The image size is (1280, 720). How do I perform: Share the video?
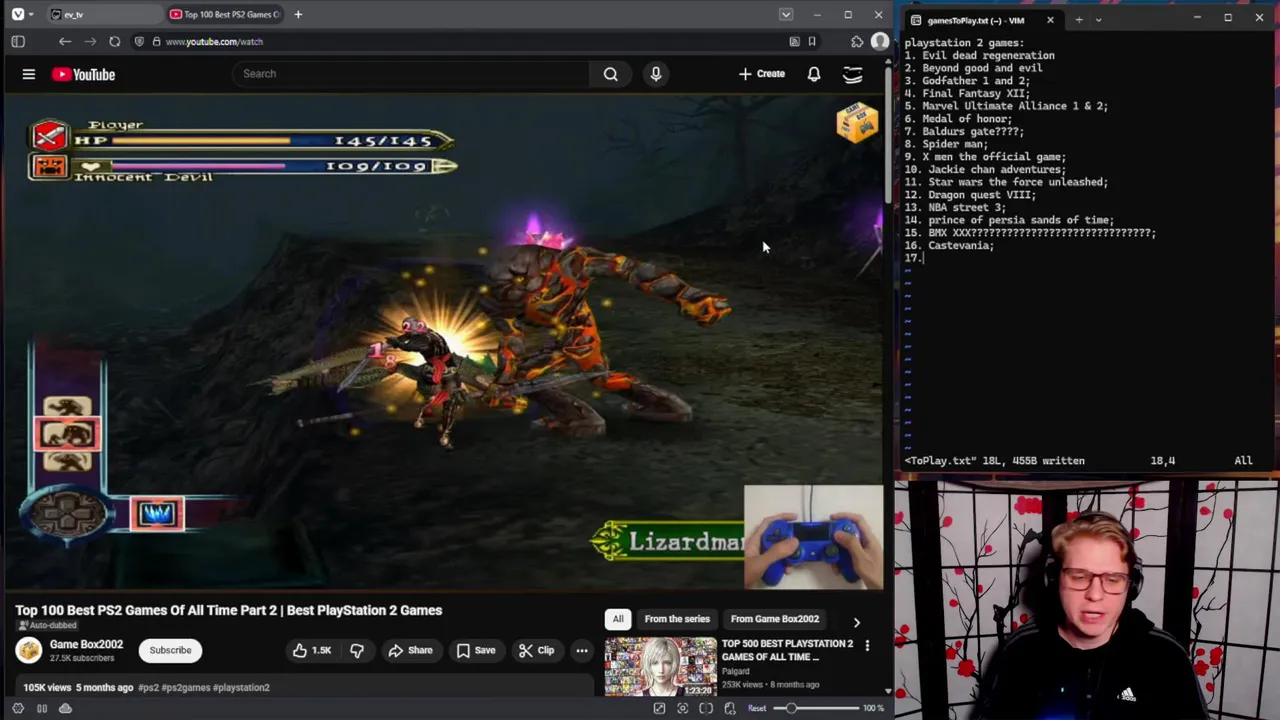tap(411, 651)
